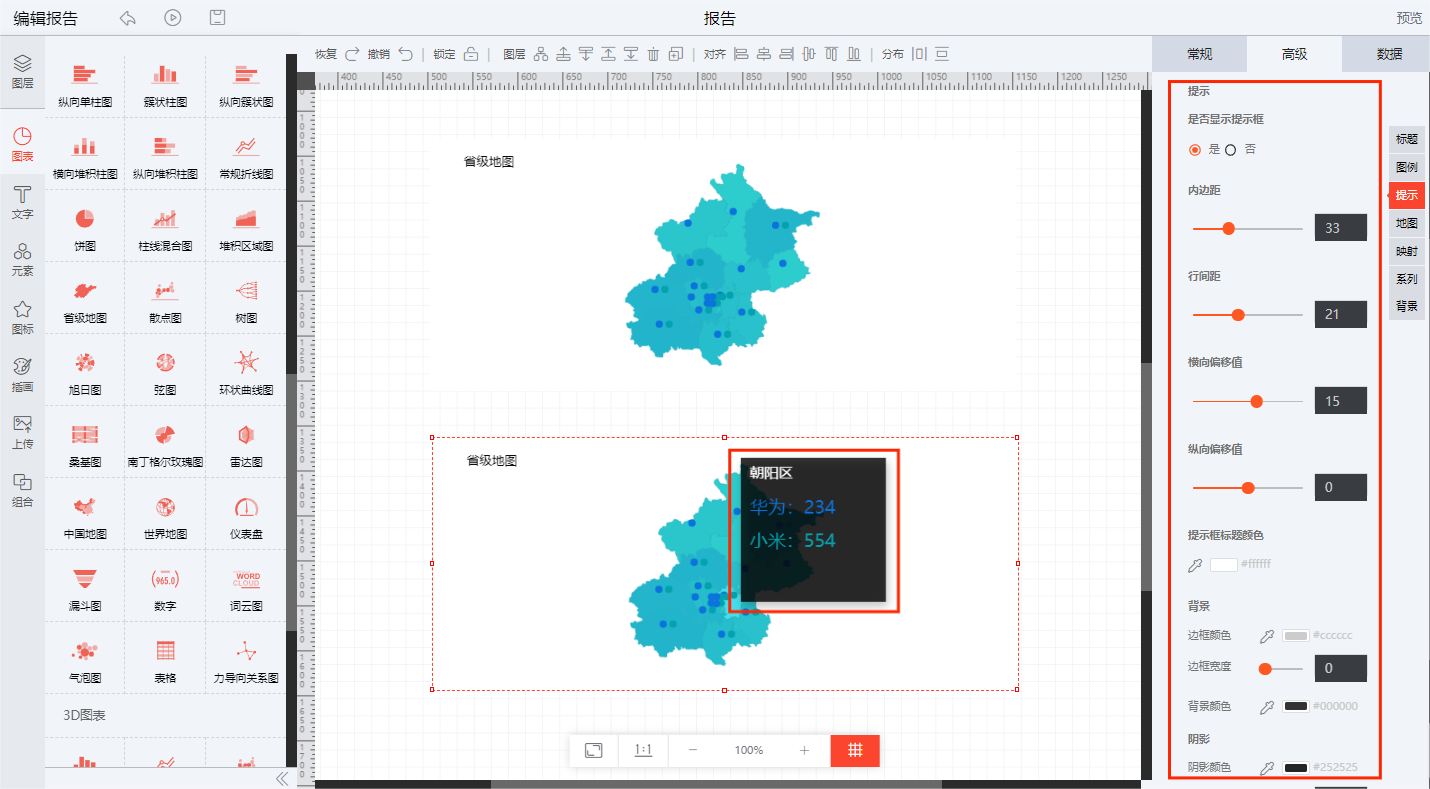Open the 元素 elements sidebar panel
The width and height of the screenshot is (1430, 789).
point(22,259)
